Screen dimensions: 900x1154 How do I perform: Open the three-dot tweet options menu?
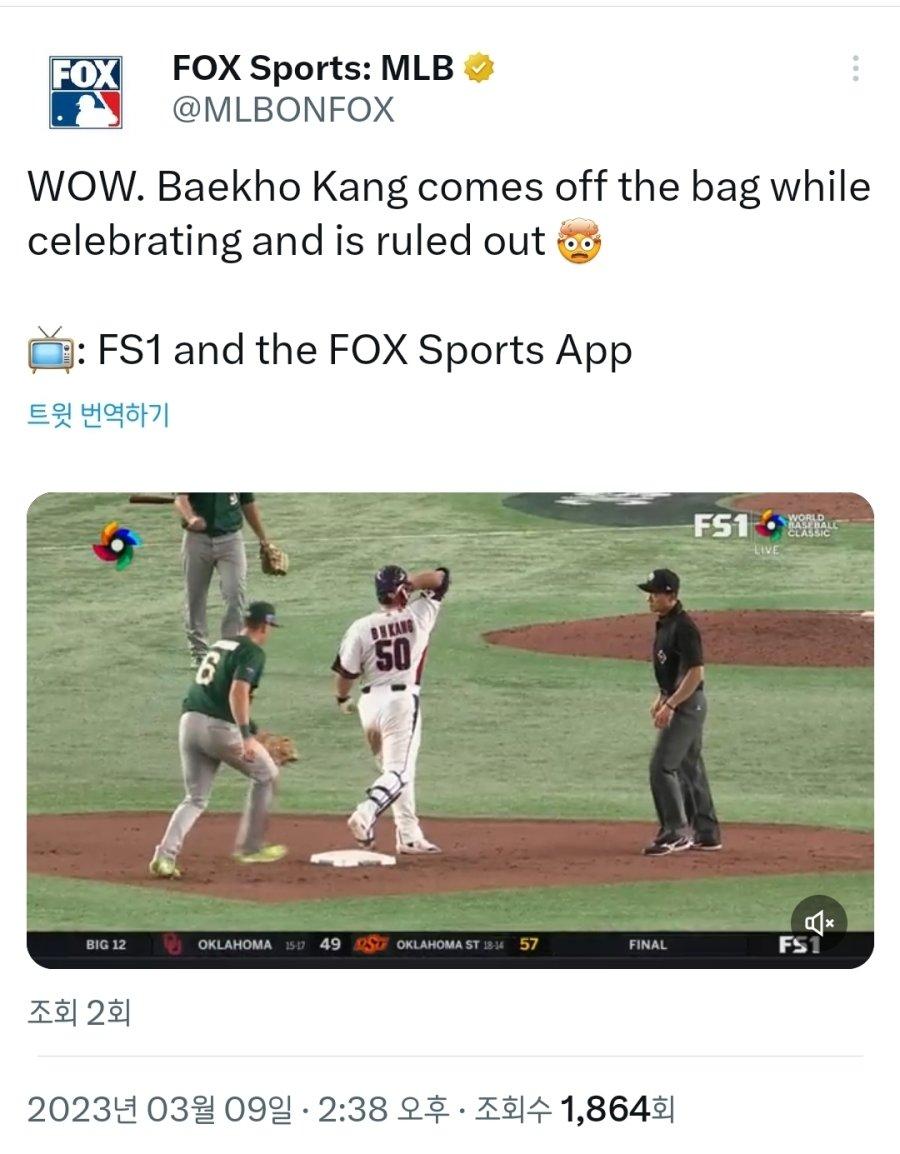click(x=855, y=68)
